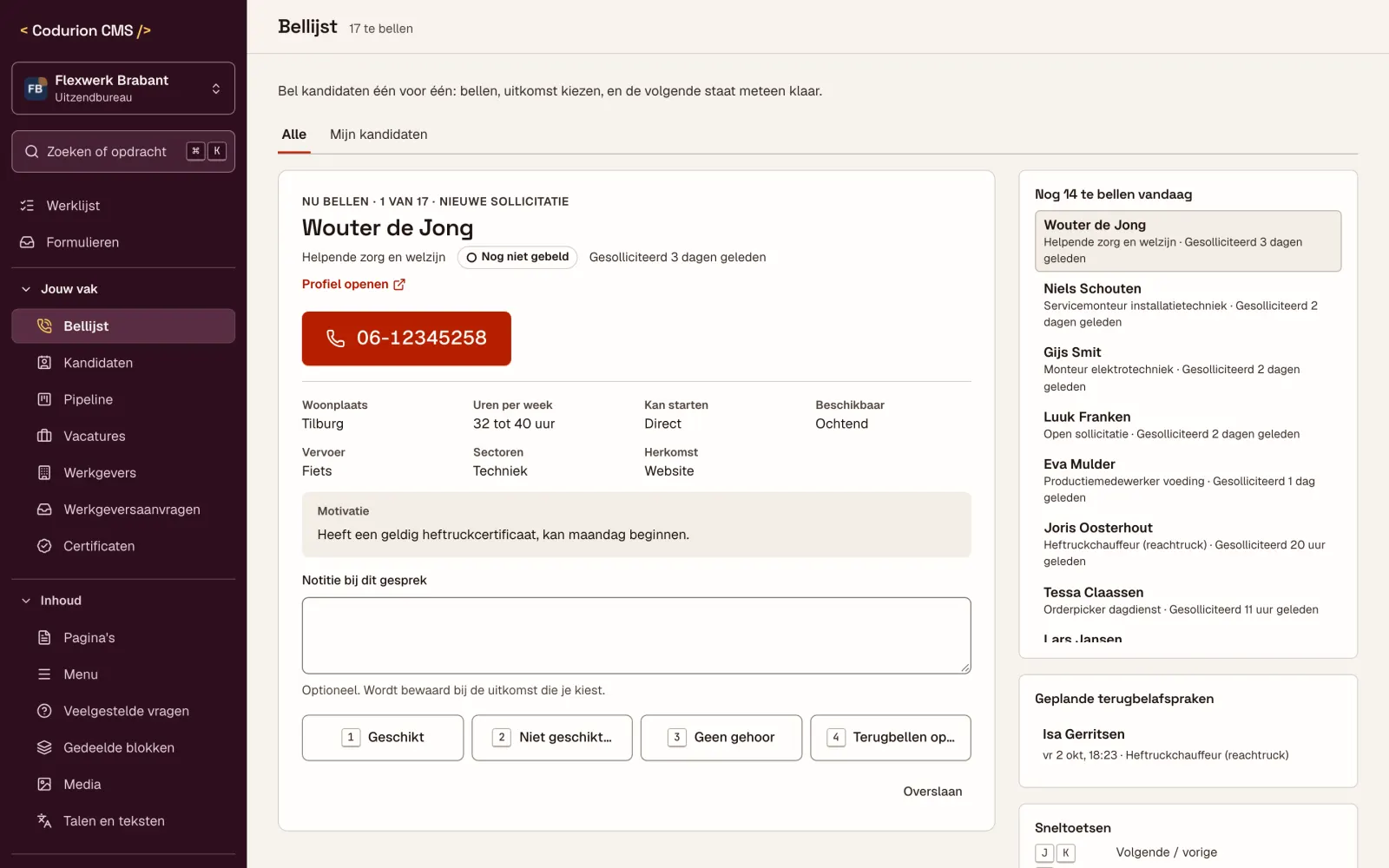This screenshot has width=1389, height=868.
Task: Open Werkgevers building item
Action: pos(123,473)
